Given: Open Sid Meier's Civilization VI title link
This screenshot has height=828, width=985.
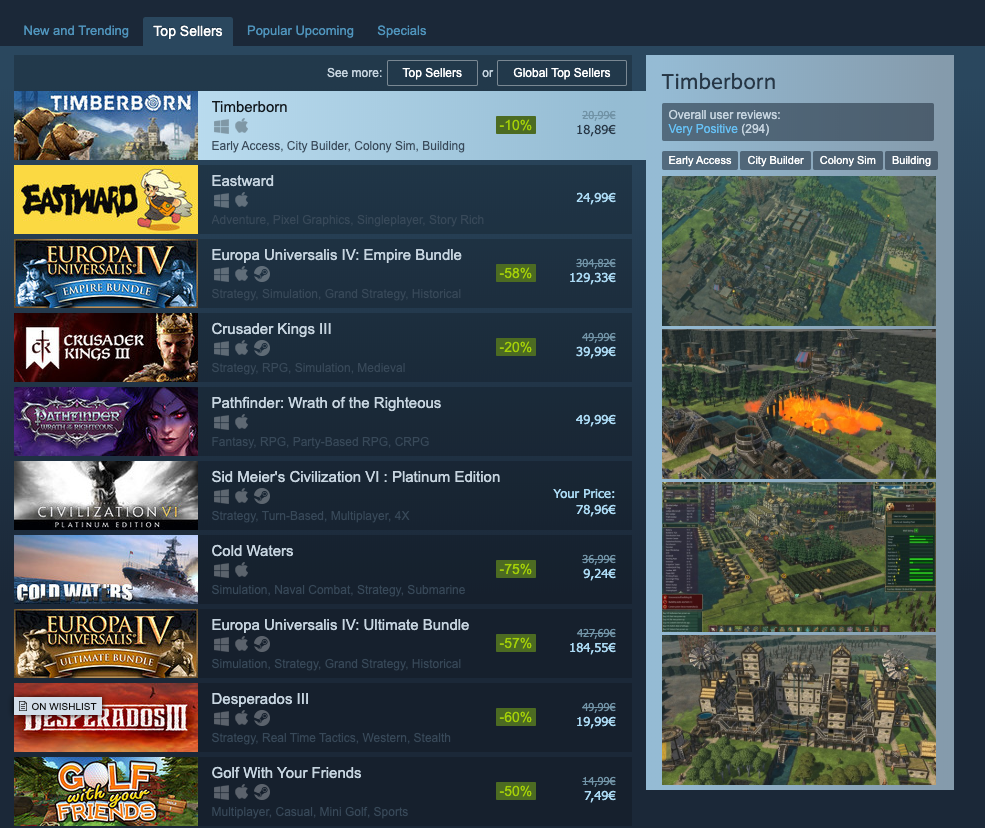Looking at the screenshot, I should coord(356,477).
